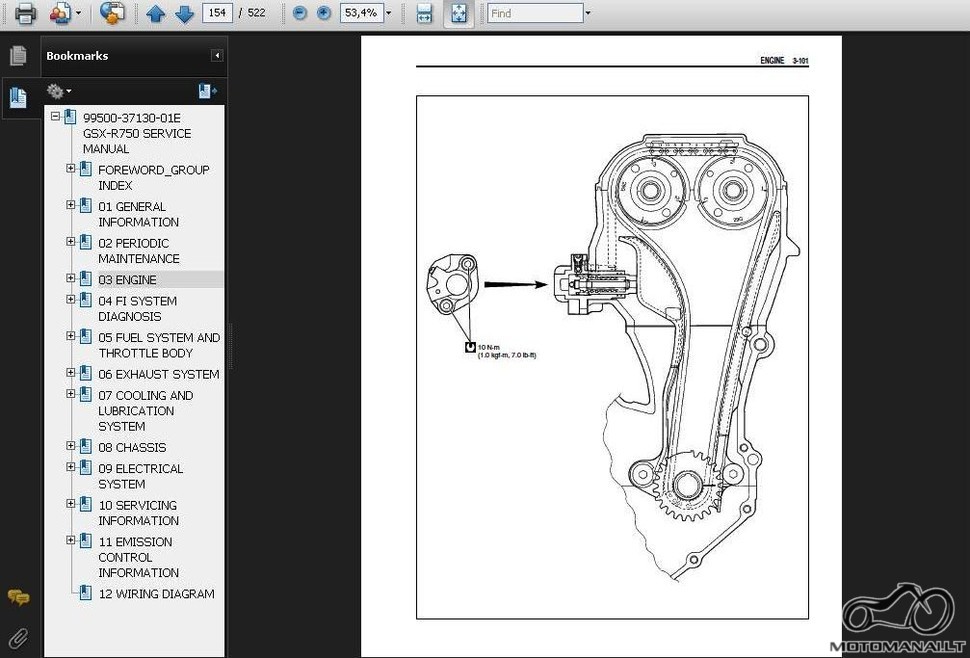This screenshot has height=658, width=970.
Task: Click the zoom percentage field
Action: [361, 13]
